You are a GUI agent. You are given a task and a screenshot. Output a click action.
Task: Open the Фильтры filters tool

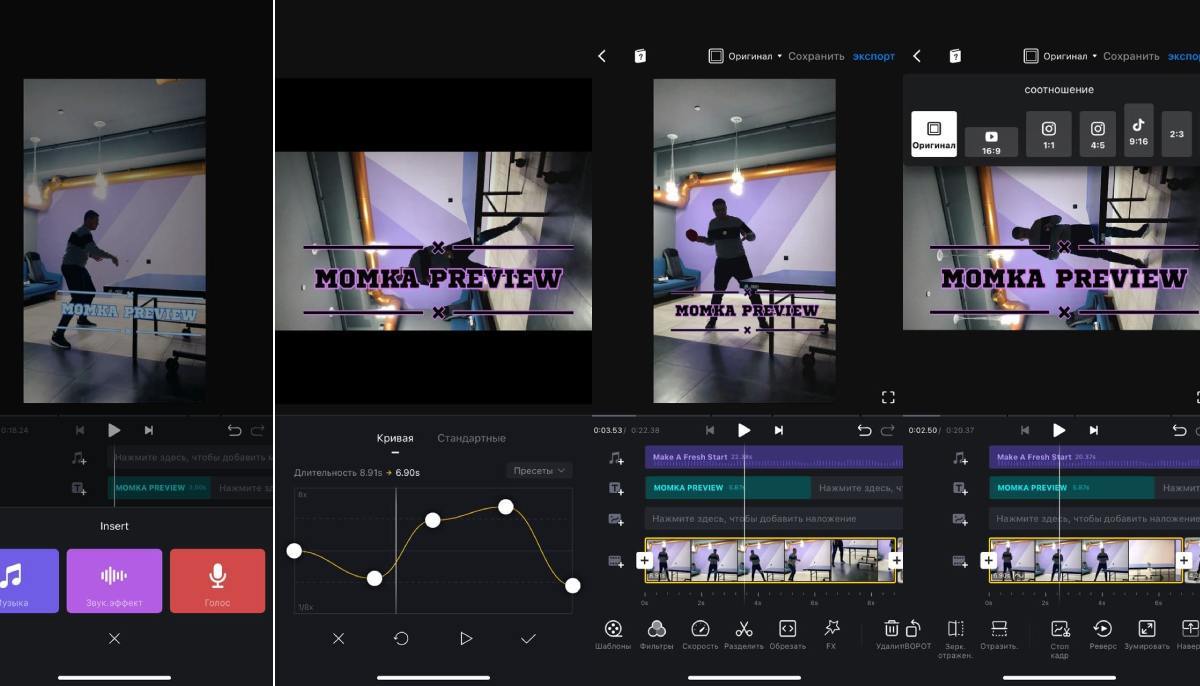tap(657, 630)
